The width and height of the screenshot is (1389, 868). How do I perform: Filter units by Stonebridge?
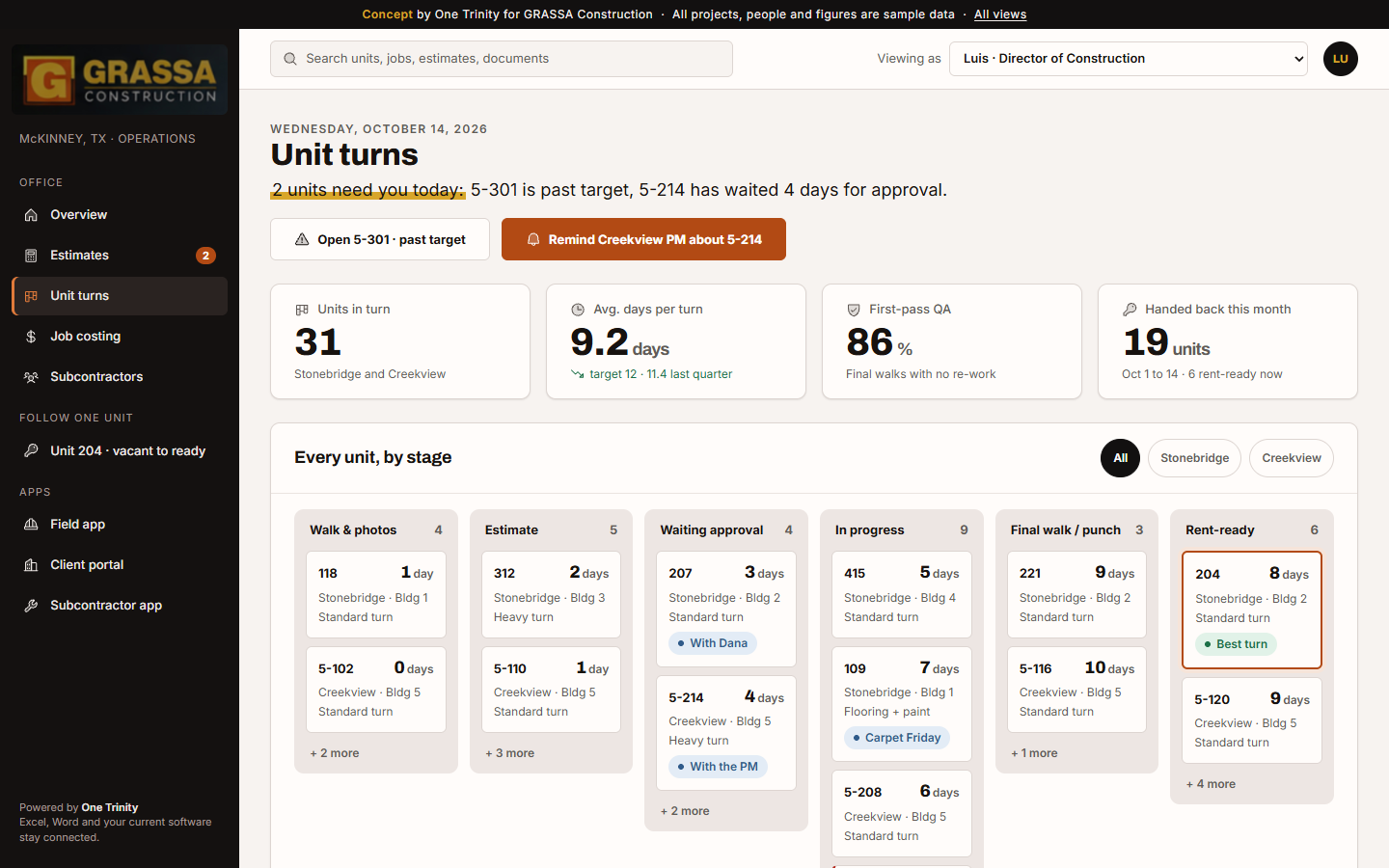click(x=1194, y=458)
